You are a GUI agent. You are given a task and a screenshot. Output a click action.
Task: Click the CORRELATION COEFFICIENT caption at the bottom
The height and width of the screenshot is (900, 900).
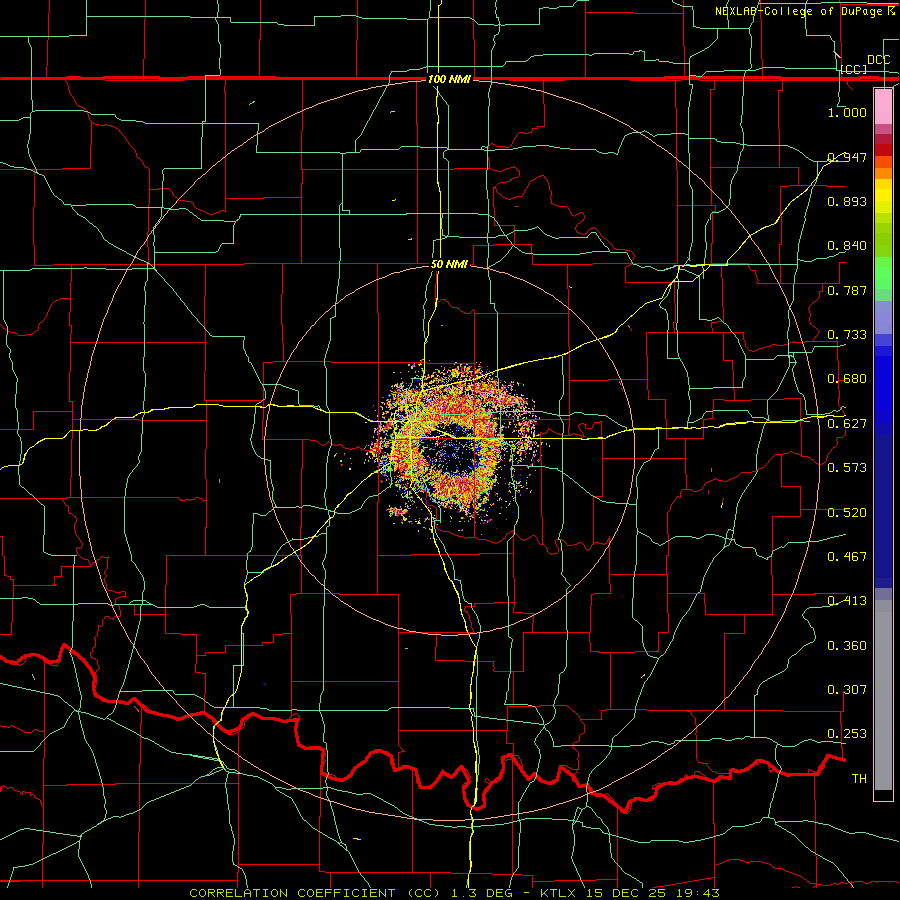pyautogui.click(x=454, y=893)
